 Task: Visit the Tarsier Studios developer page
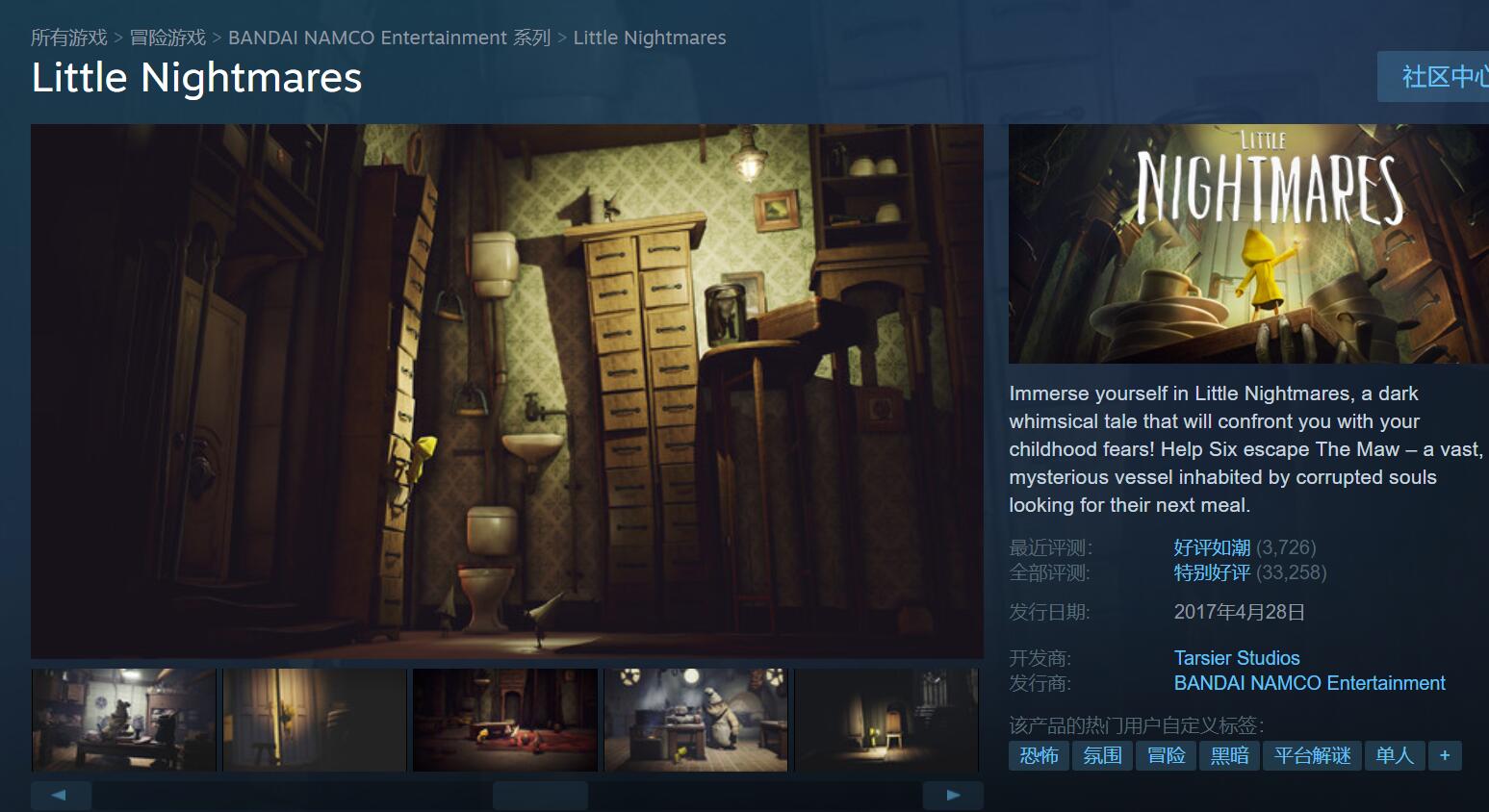1236,658
